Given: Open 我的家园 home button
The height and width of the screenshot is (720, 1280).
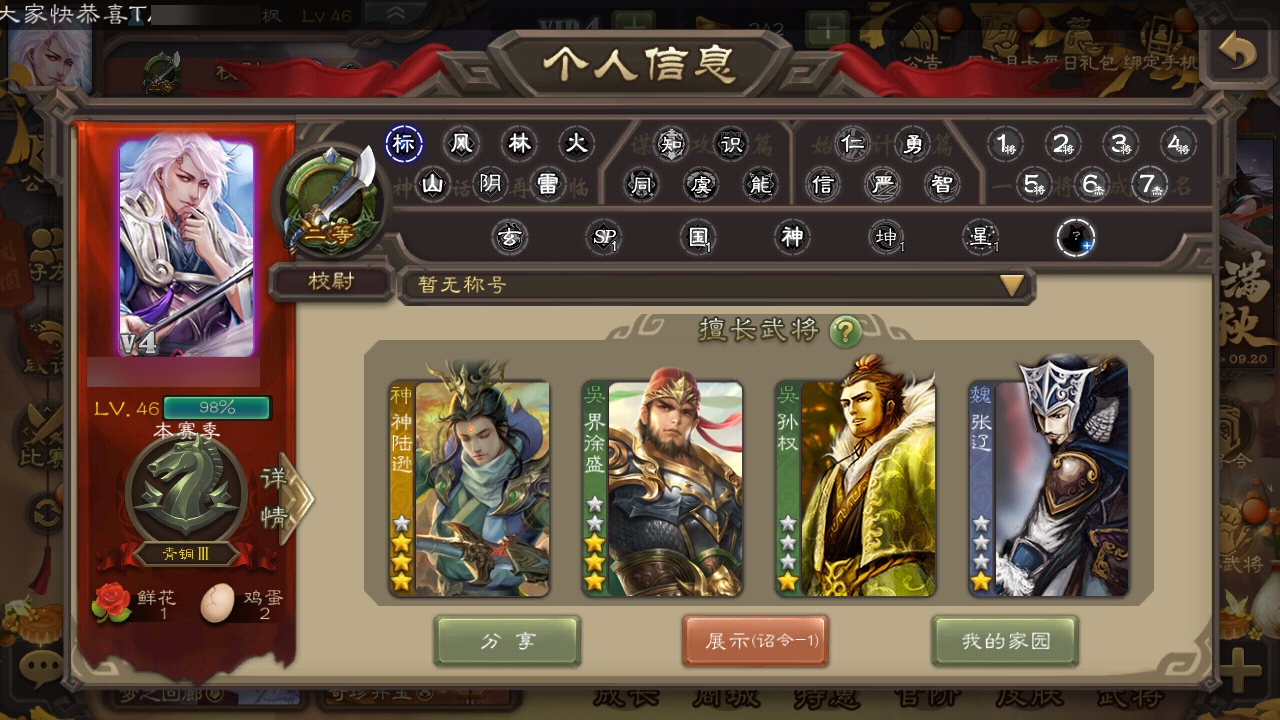Looking at the screenshot, I should [x=1005, y=641].
